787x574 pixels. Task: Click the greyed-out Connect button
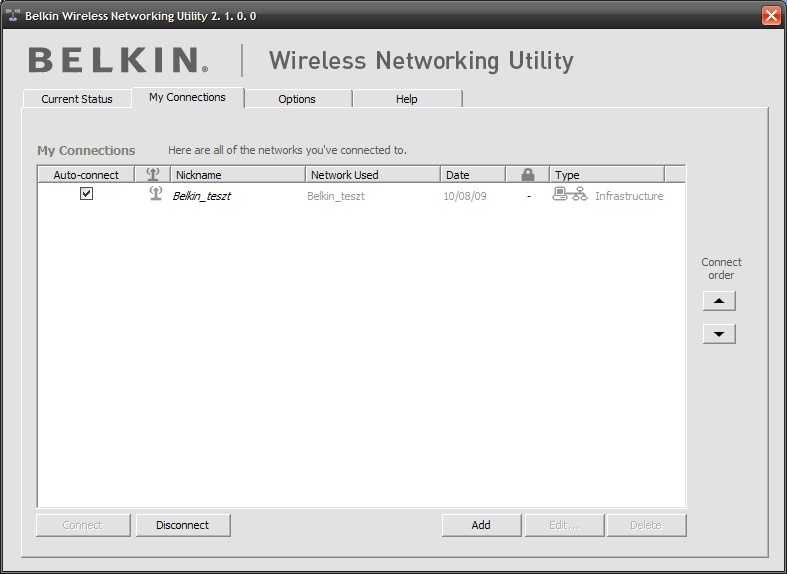pyautogui.click(x=83, y=525)
